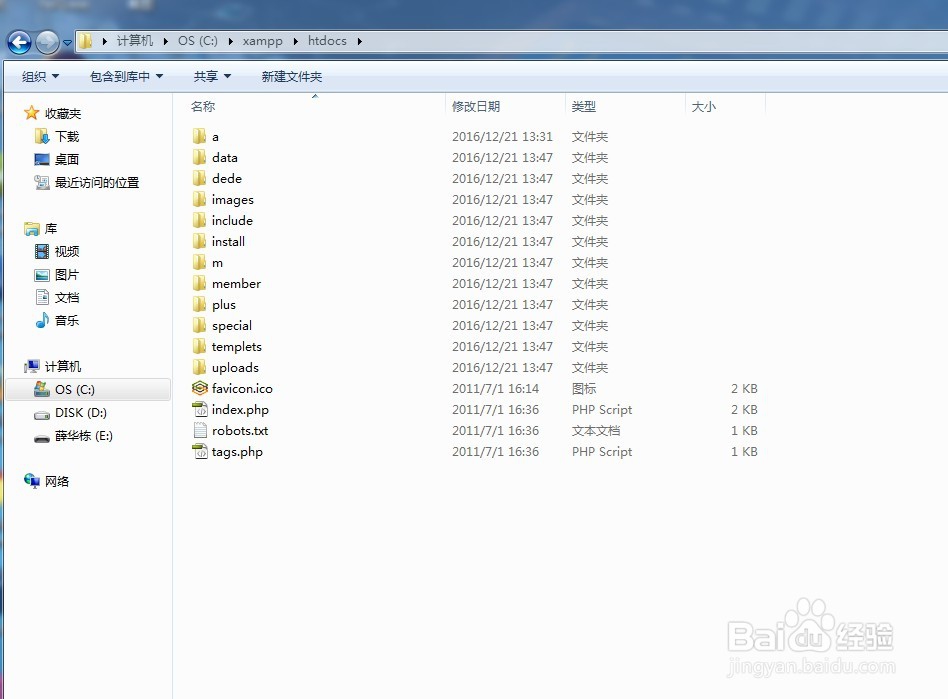Viewport: 948px width, 699px height.
Task: Open the recent locations dropdown arrow
Action: [67, 43]
